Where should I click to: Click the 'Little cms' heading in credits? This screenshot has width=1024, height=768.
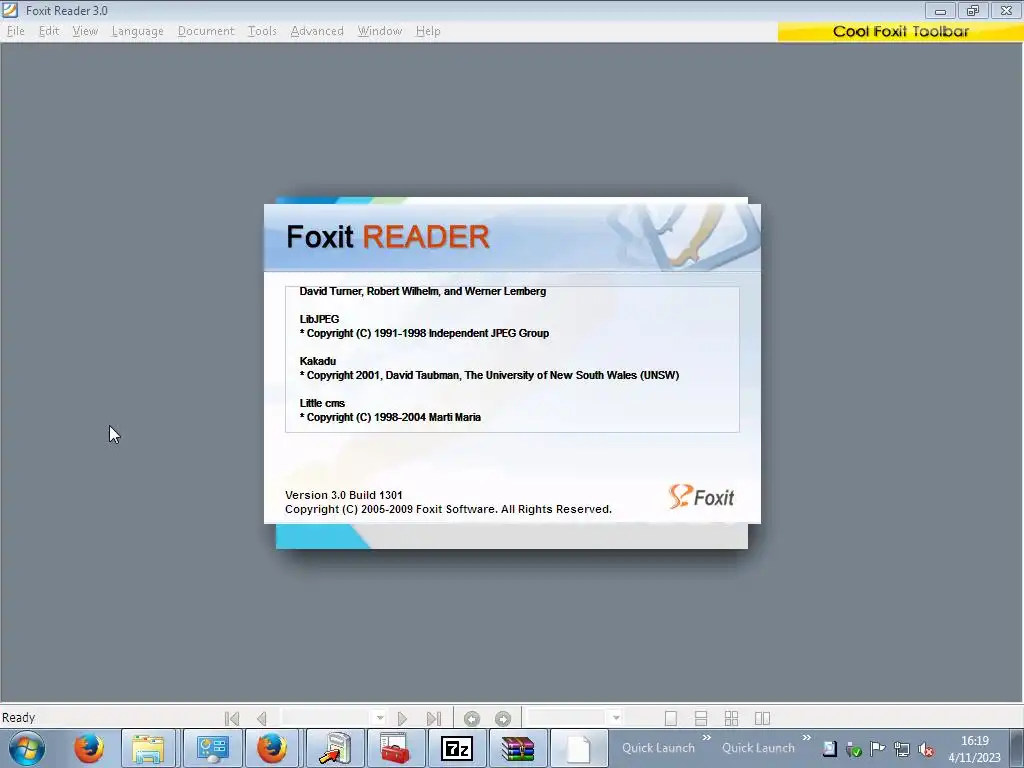point(322,403)
